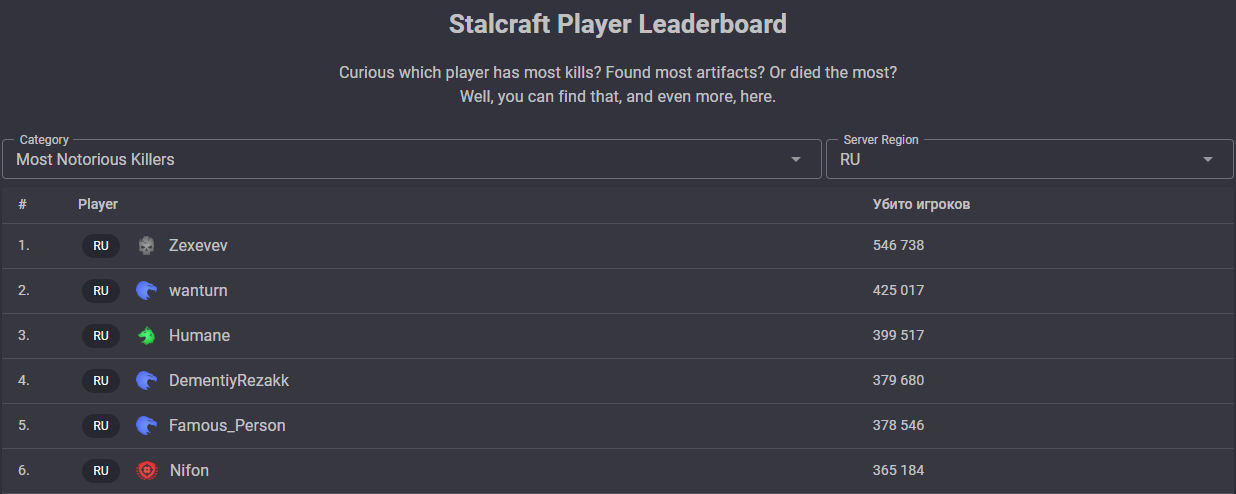Click Humane's green faction icon

[147, 335]
